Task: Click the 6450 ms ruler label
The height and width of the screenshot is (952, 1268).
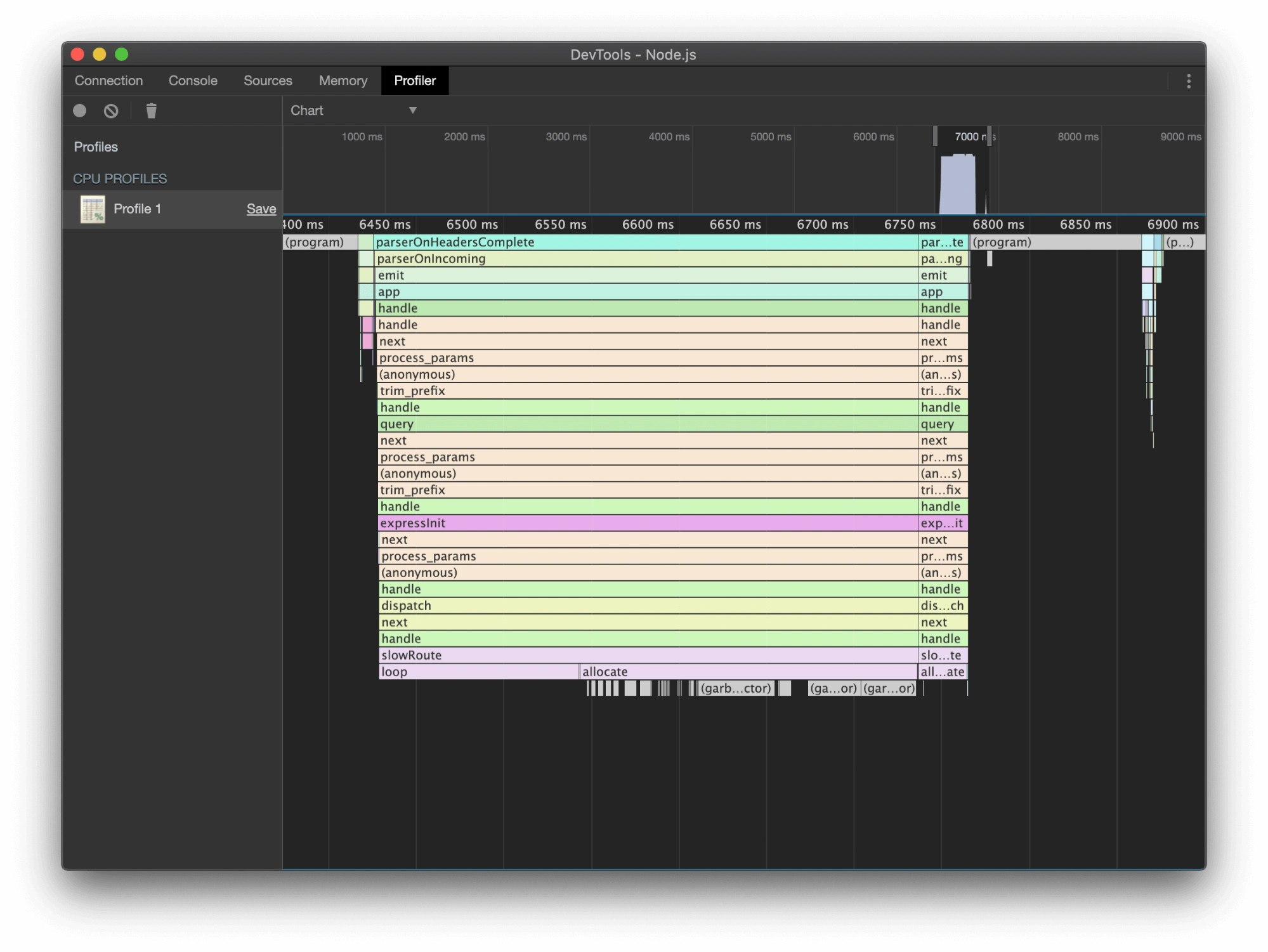Action: coord(384,225)
